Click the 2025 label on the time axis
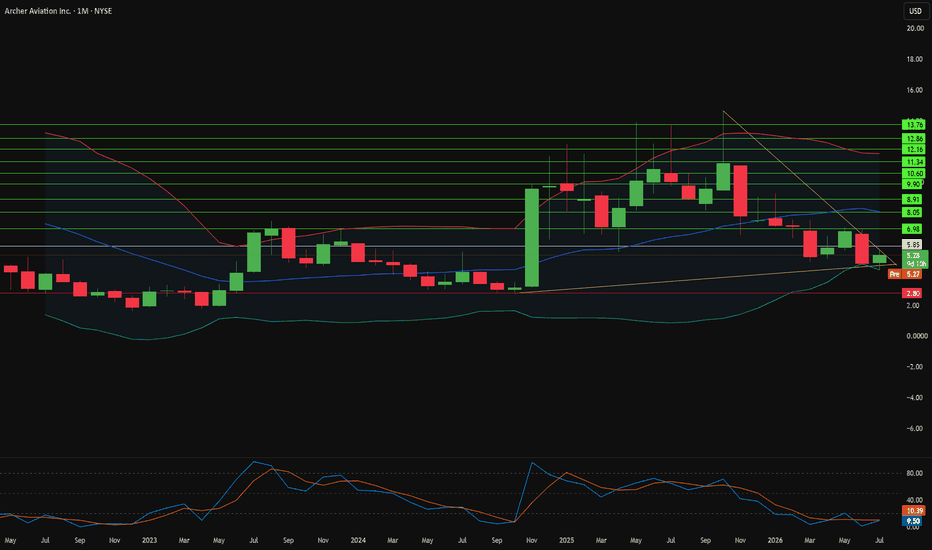 click(x=566, y=540)
